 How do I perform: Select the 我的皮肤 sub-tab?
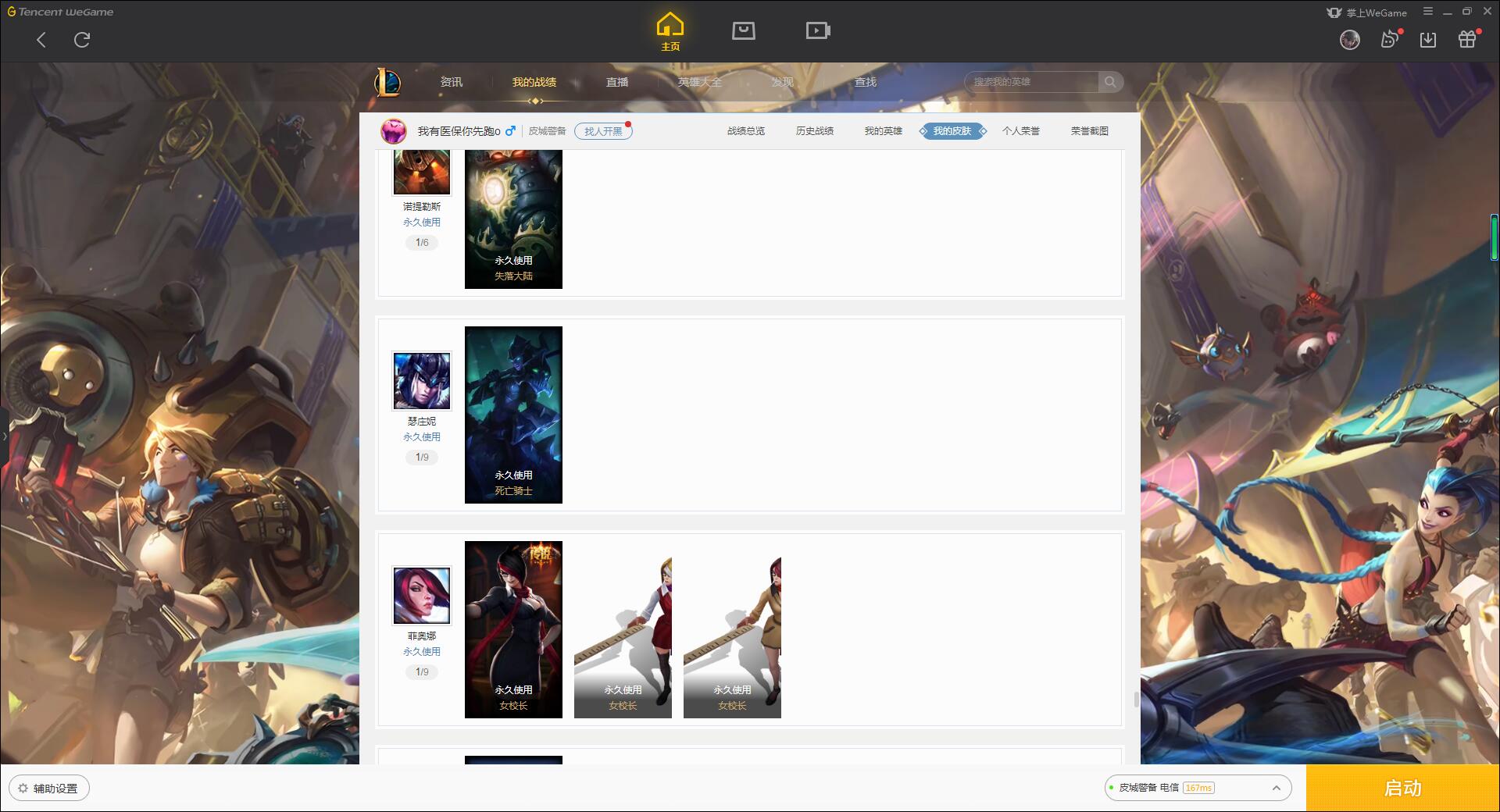(952, 131)
